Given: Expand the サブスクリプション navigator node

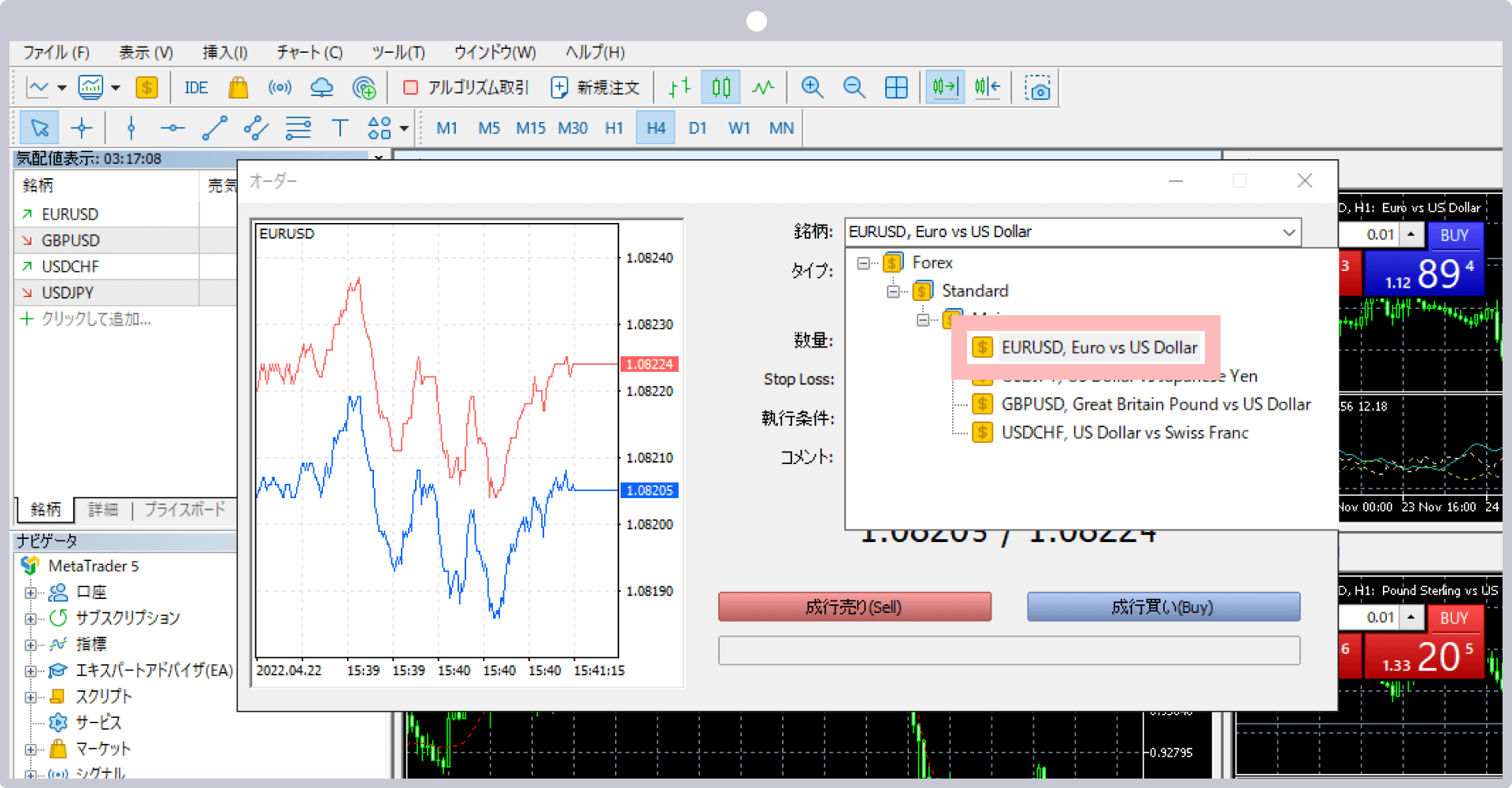Looking at the screenshot, I should [x=30, y=619].
